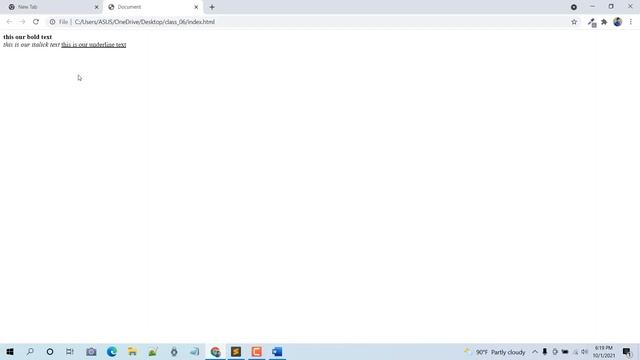
Task: Close the New Tab tab
Action: (97, 7)
